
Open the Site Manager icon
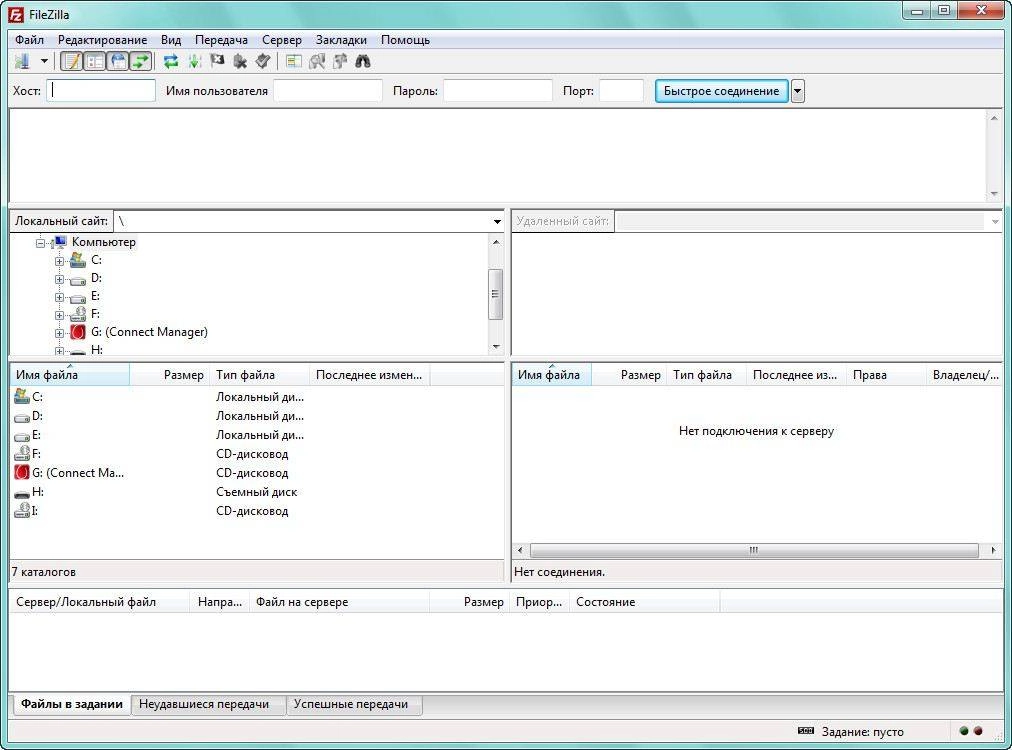point(22,61)
